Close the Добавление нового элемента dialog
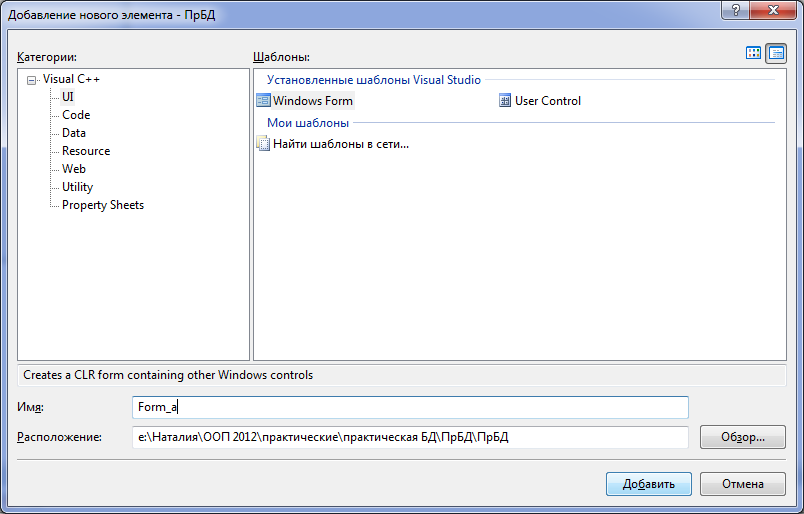 [774, 10]
